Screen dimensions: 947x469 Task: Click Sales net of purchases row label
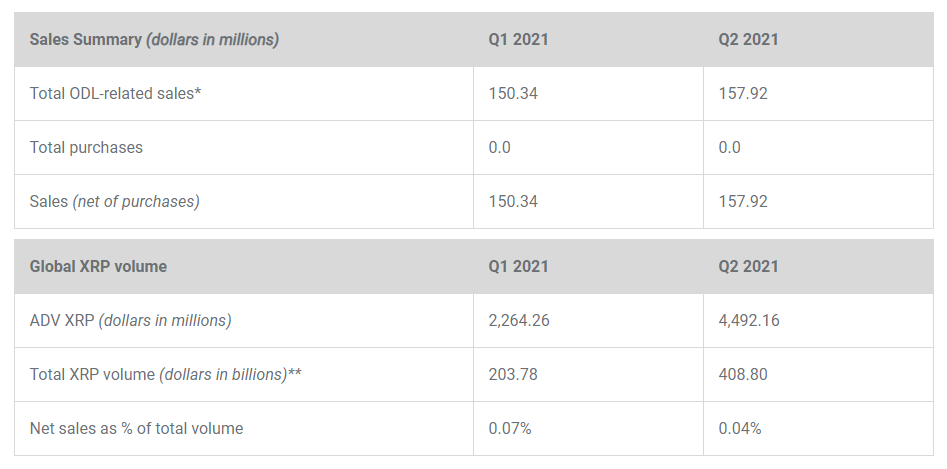[x=114, y=202]
